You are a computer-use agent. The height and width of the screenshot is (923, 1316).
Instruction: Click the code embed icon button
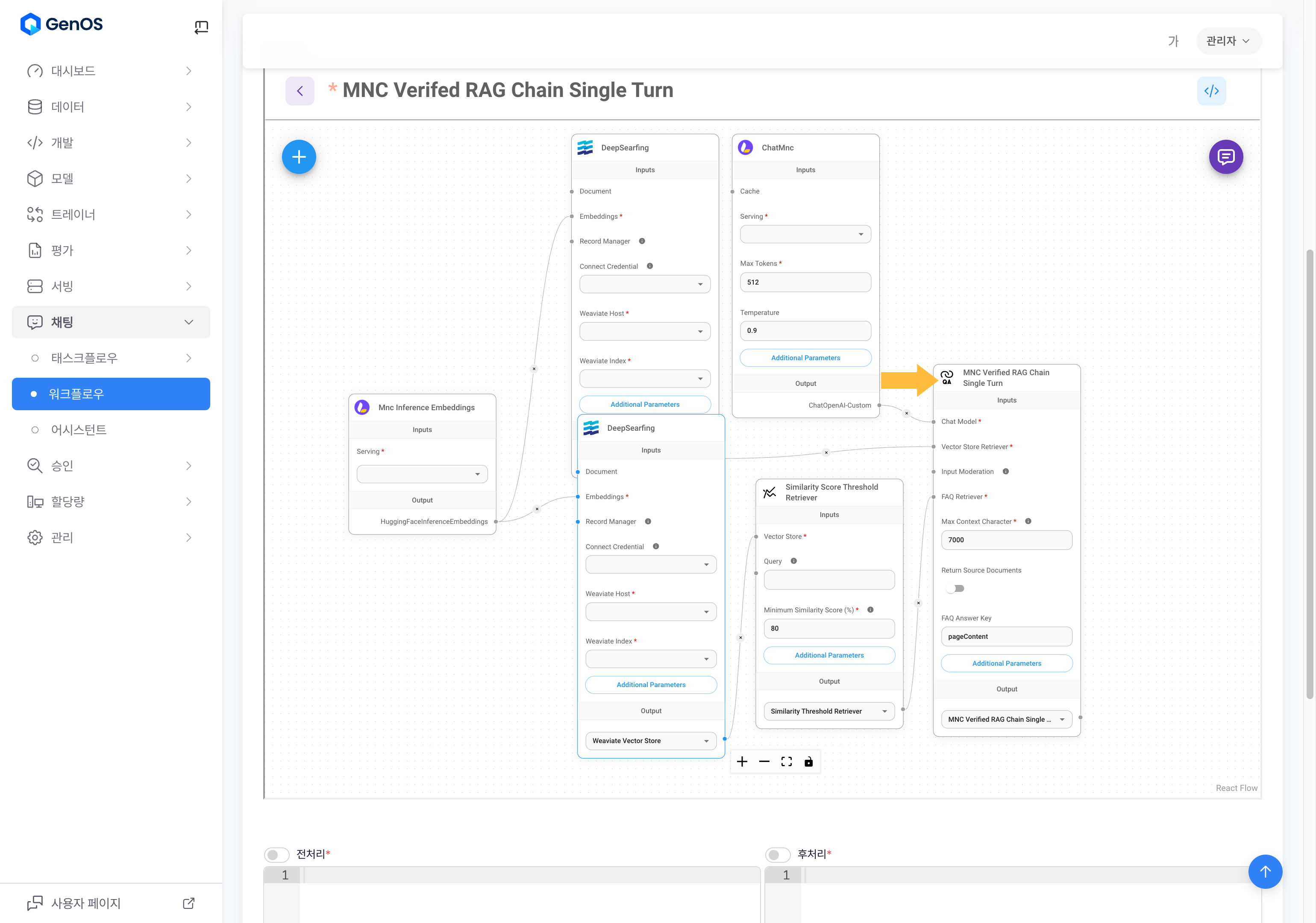(1211, 91)
